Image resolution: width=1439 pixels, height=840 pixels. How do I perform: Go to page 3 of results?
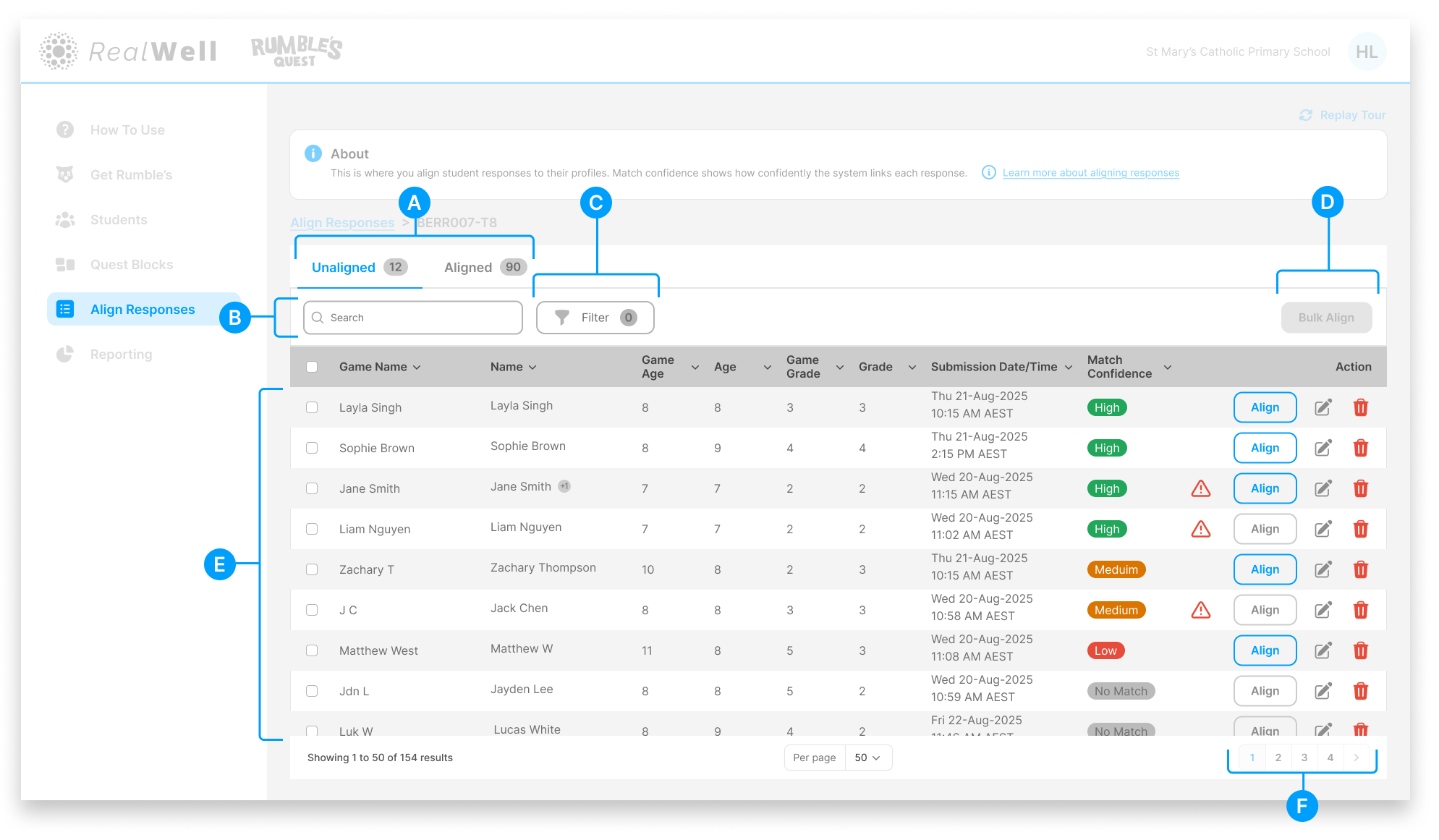1304,757
